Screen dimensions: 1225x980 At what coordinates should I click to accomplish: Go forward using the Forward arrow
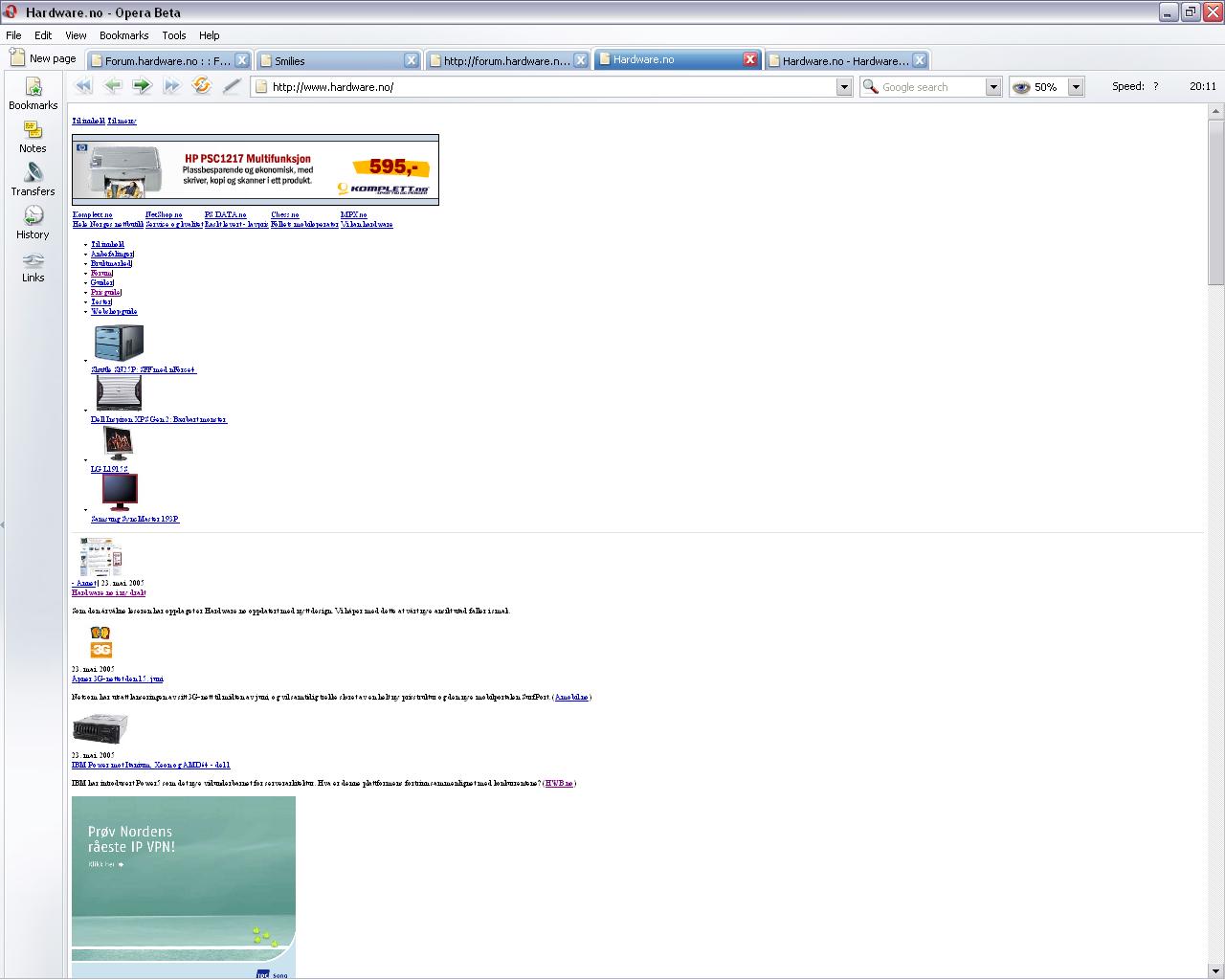[x=143, y=86]
